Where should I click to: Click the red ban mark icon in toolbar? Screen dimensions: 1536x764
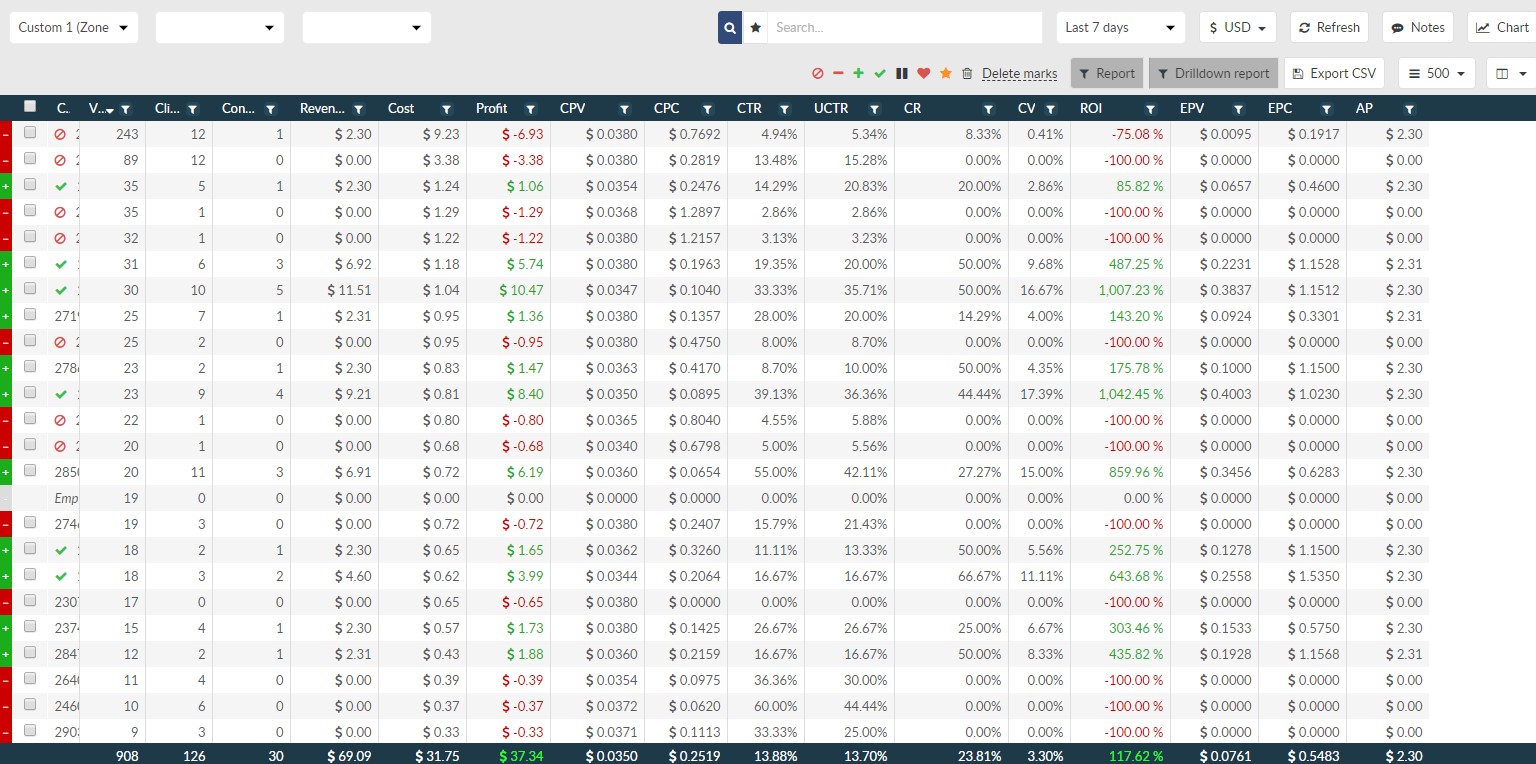[817, 74]
